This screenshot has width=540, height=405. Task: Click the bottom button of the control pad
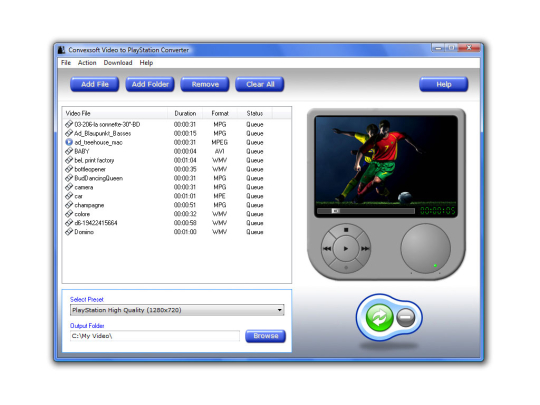coord(346,267)
